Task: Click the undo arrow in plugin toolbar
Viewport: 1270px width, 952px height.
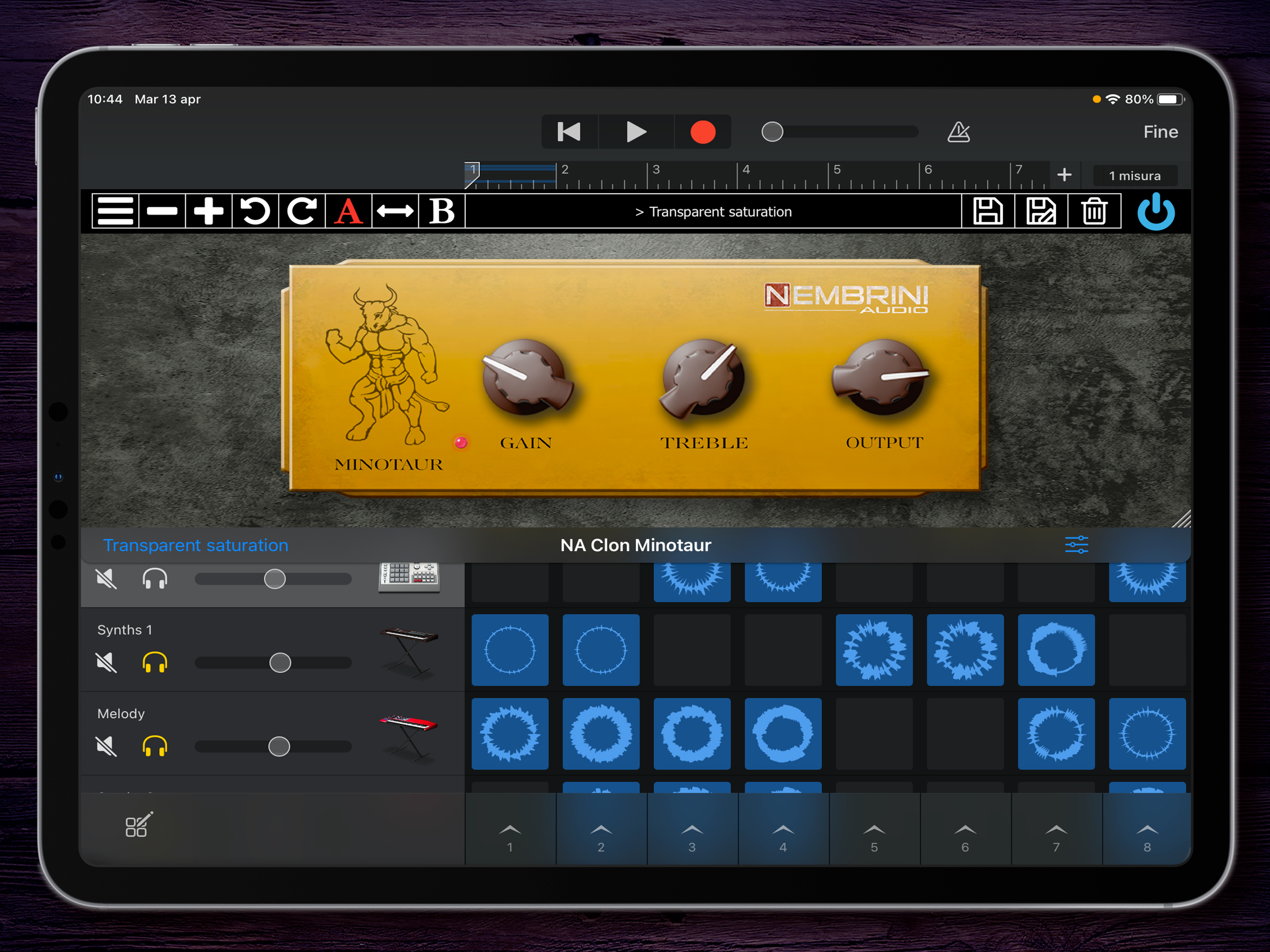Action: (255, 212)
